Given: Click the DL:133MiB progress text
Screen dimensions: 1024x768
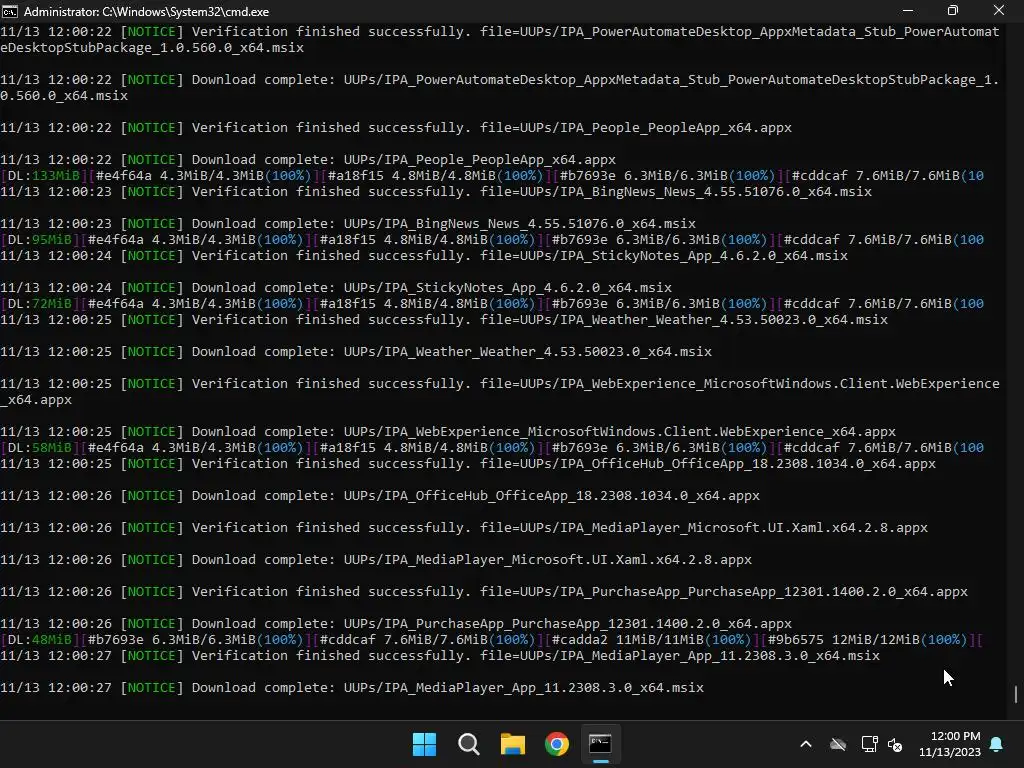Looking at the screenshot, I should click(44, 176).
